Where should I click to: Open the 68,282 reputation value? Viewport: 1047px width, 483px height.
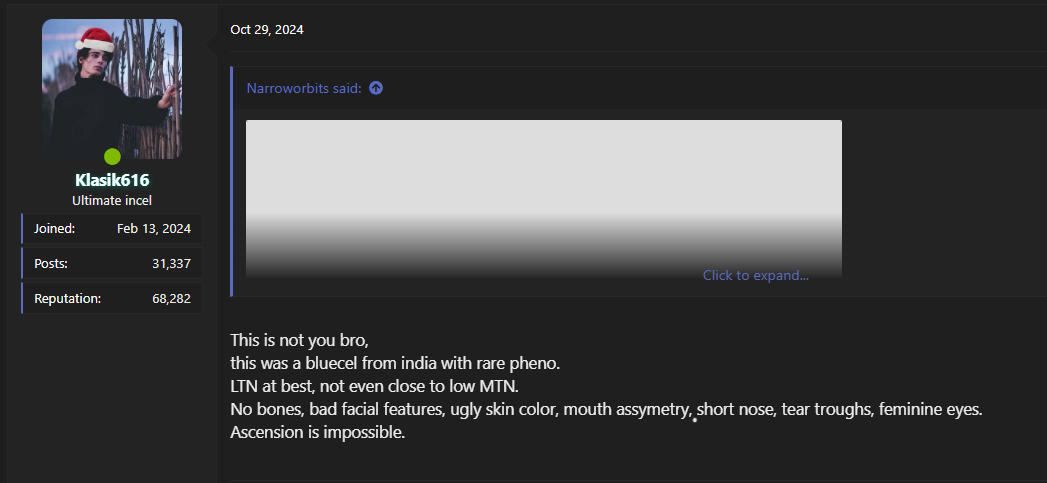[171, 298]
